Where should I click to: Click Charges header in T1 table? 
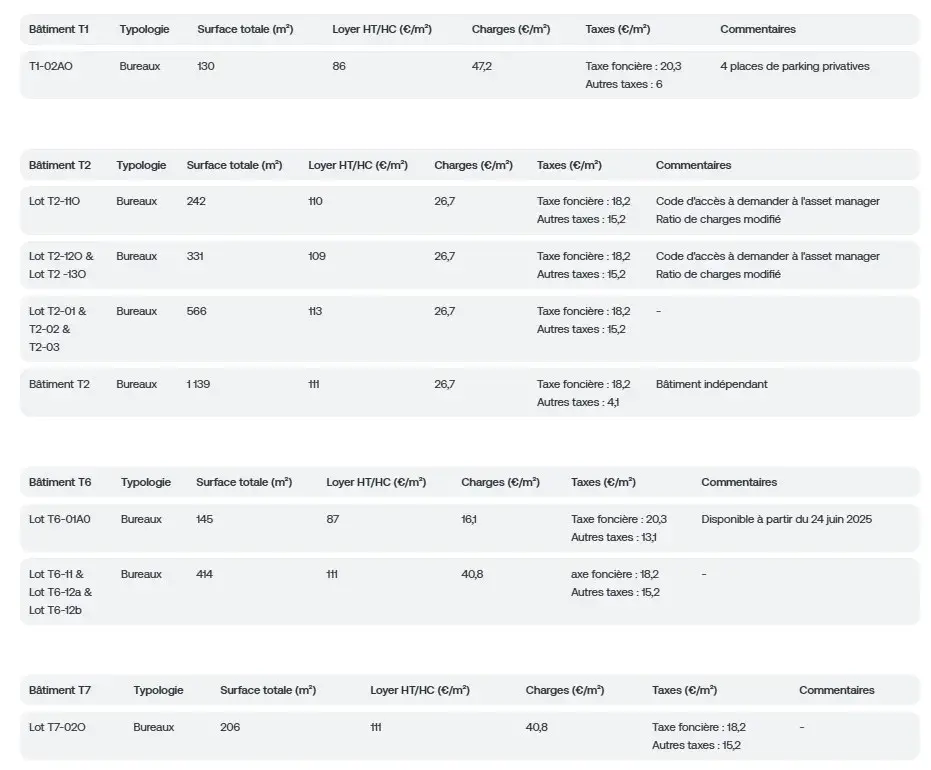coord(511,29)
